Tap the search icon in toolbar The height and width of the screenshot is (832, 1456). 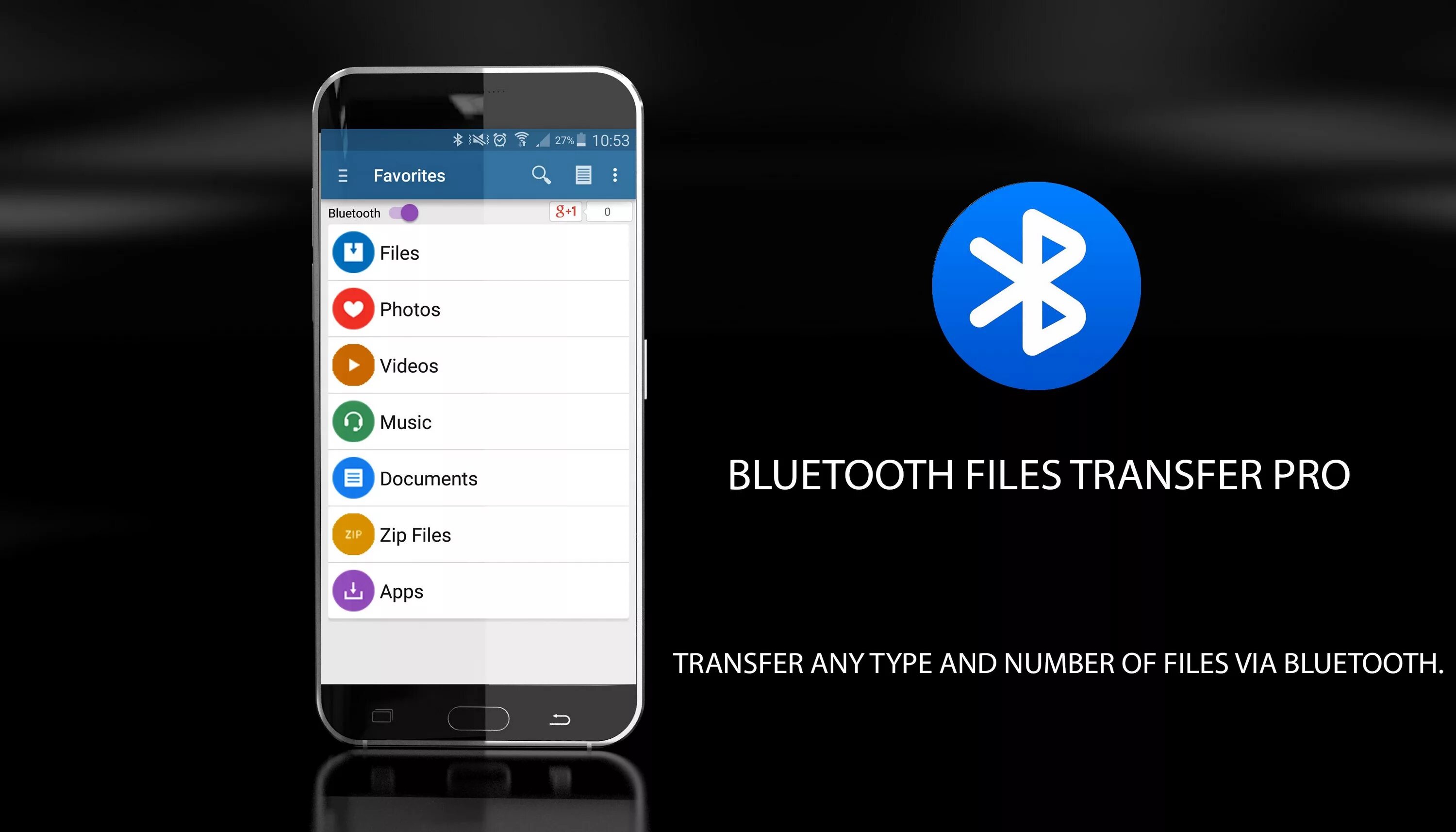click(541, 175)
